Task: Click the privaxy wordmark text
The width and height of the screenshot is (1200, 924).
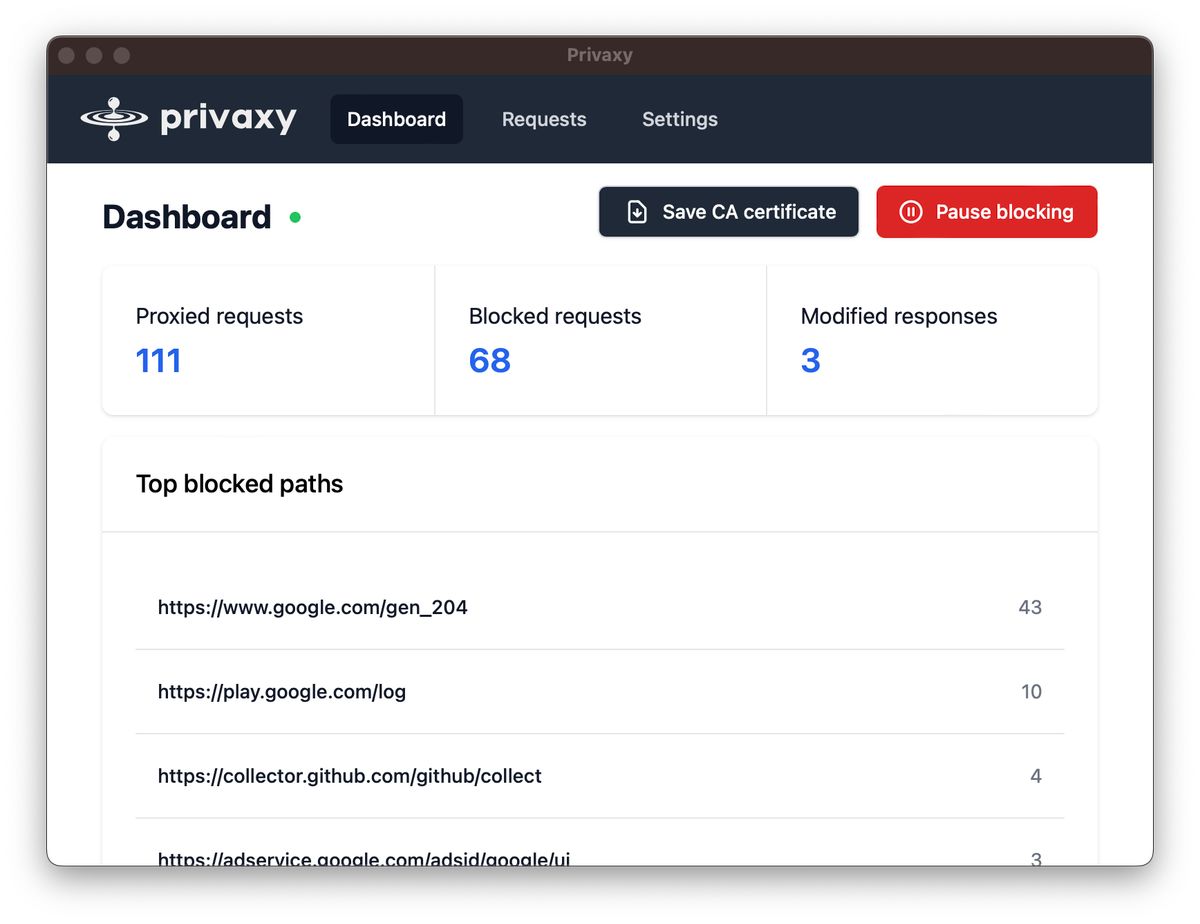Action: (228, 119)
